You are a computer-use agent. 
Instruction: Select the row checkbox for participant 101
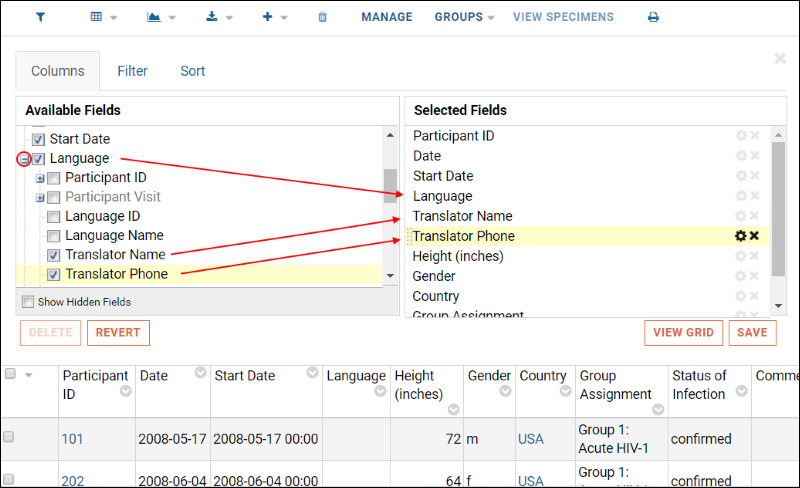pos(9,437)
